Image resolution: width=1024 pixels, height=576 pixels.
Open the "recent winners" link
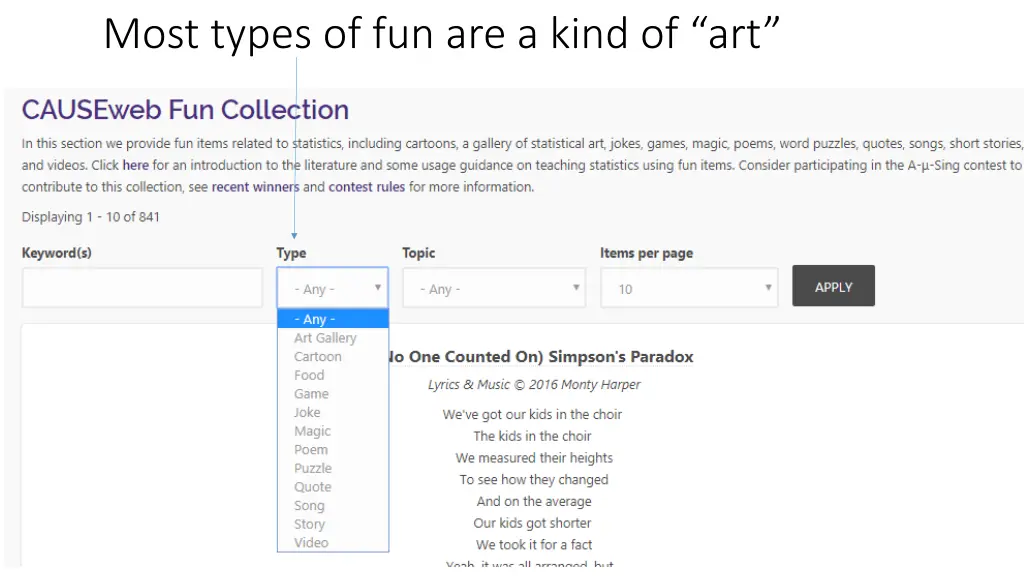(255, 187)
